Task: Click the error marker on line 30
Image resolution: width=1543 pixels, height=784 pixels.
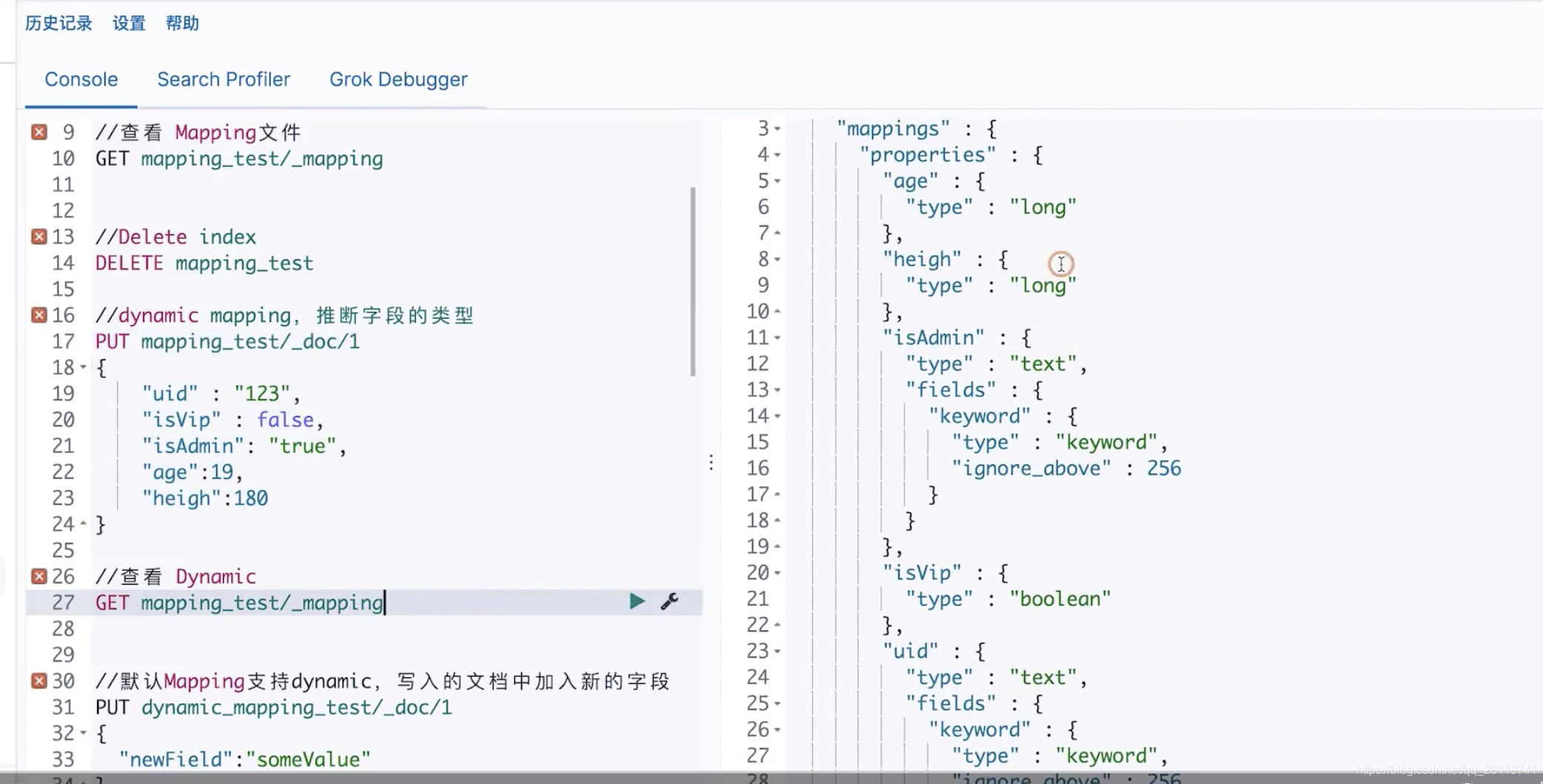Action: [39, 680]
